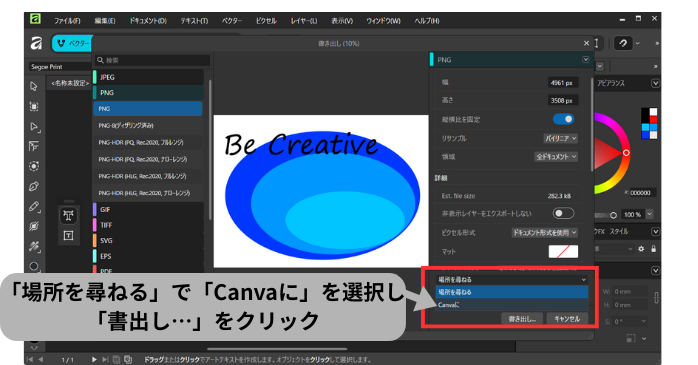Viewport: 698px width, 365px height.
Task: Open the ウィンドウ(W) menu
Action: [383, 21]
